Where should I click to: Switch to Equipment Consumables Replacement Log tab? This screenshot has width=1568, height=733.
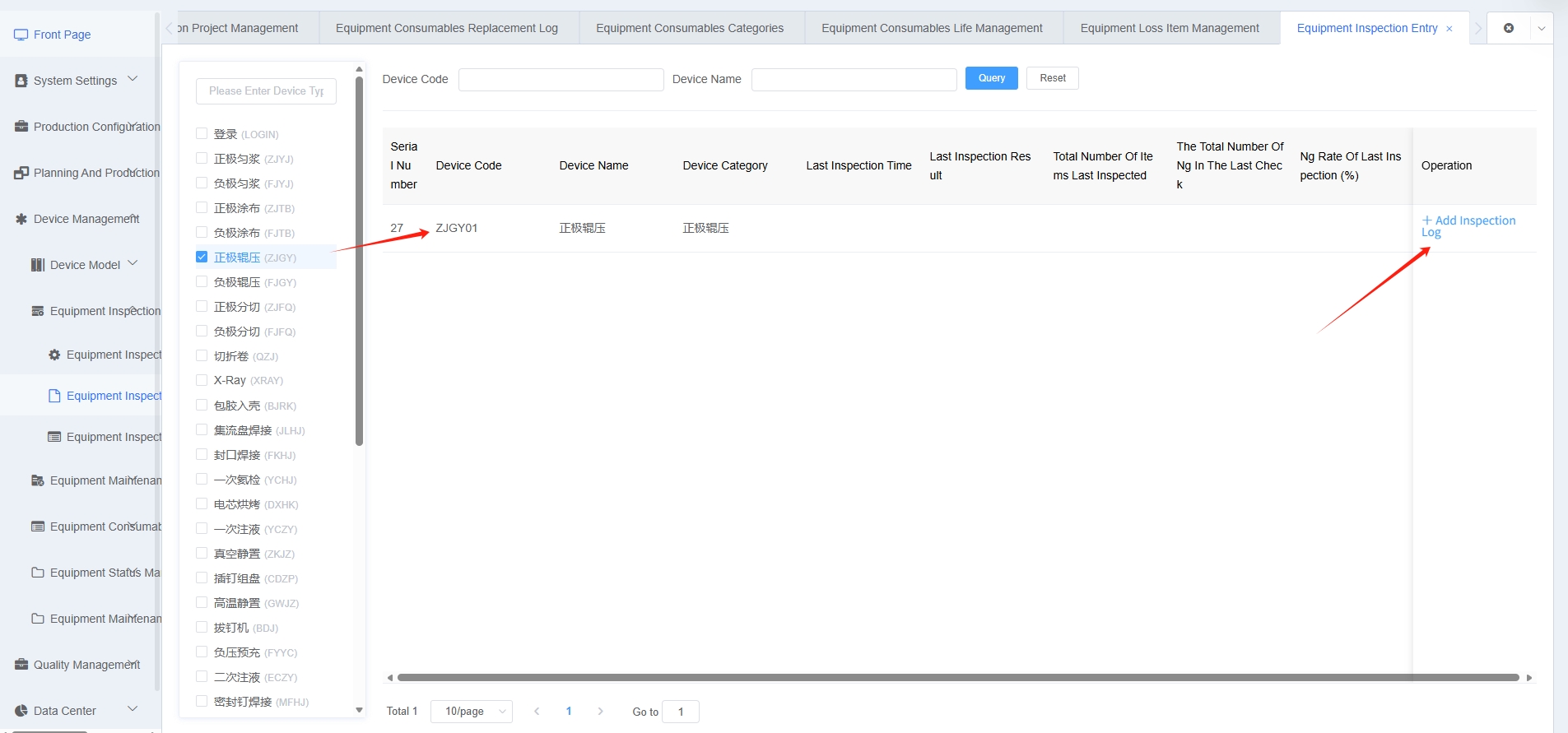447,28
